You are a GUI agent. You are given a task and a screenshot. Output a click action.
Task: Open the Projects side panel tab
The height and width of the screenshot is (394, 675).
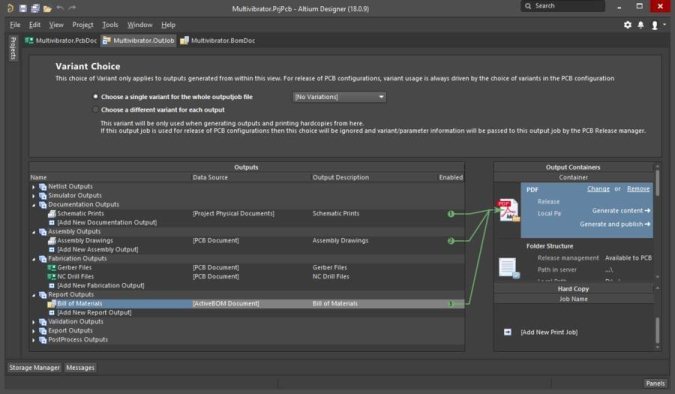[x=13, y=48]
